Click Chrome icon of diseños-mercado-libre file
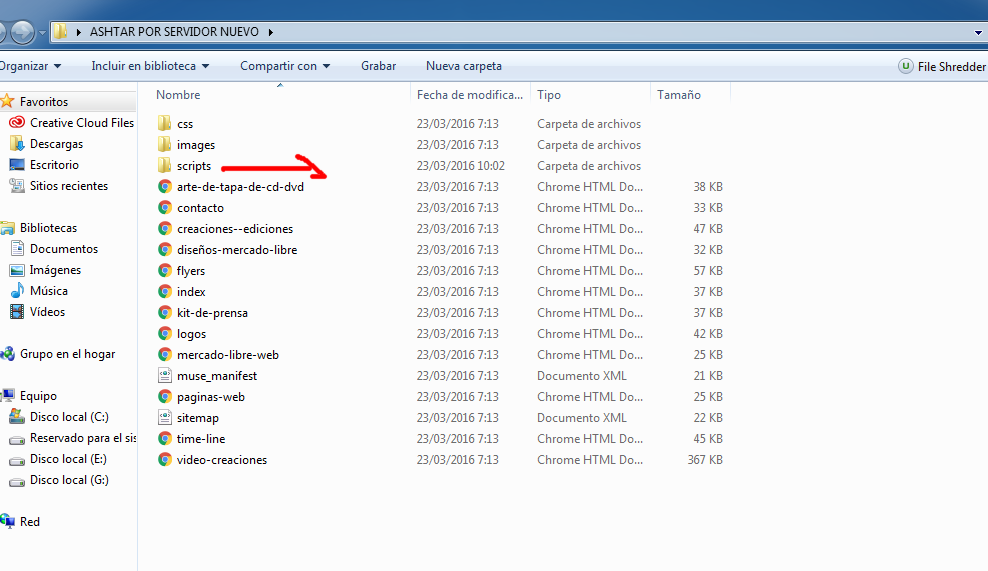The image size is (988, 571). tap(164, 250)
